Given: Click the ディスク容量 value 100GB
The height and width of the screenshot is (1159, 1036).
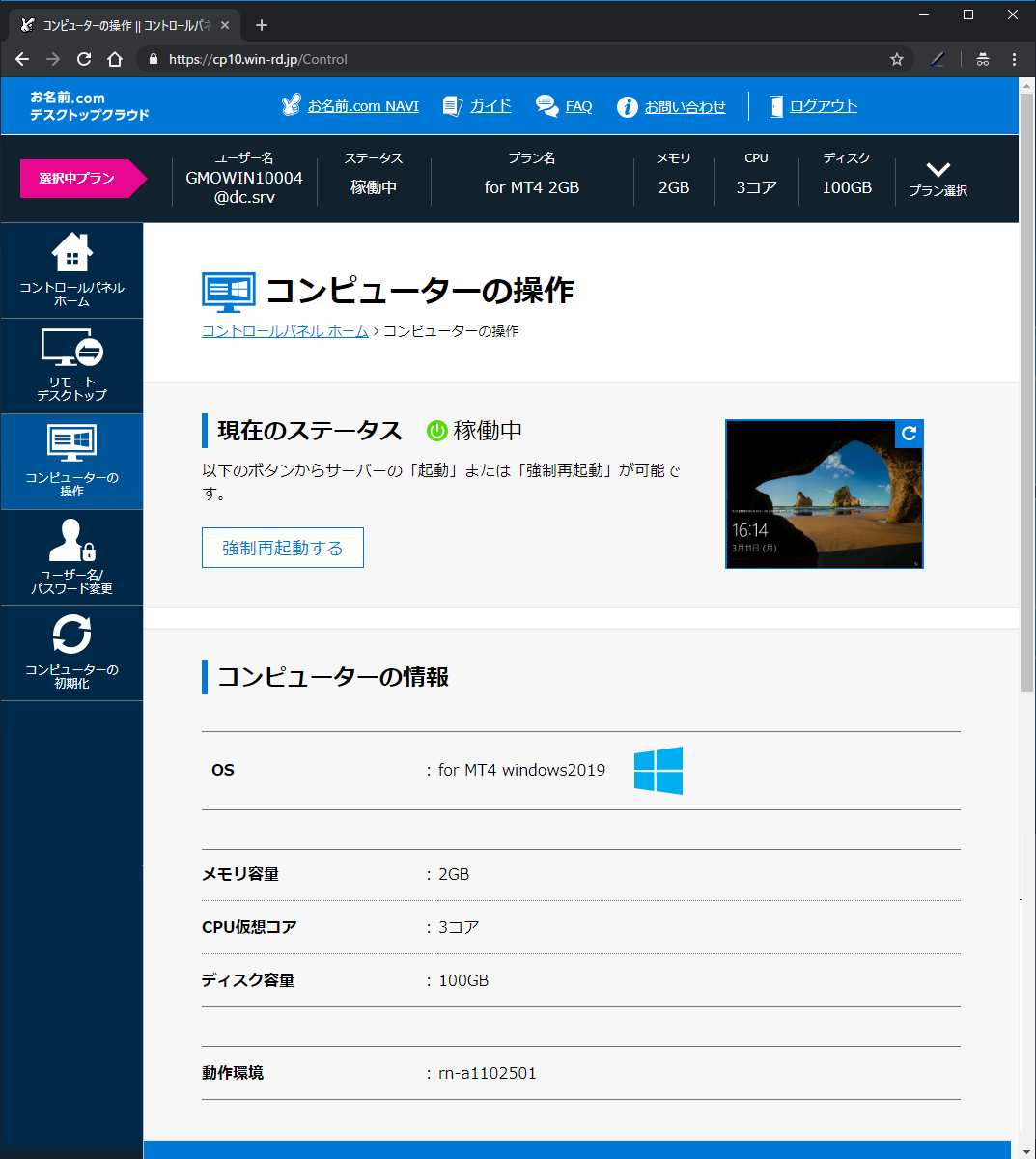Looking at the screenshot, I should [x=463, y=980].
